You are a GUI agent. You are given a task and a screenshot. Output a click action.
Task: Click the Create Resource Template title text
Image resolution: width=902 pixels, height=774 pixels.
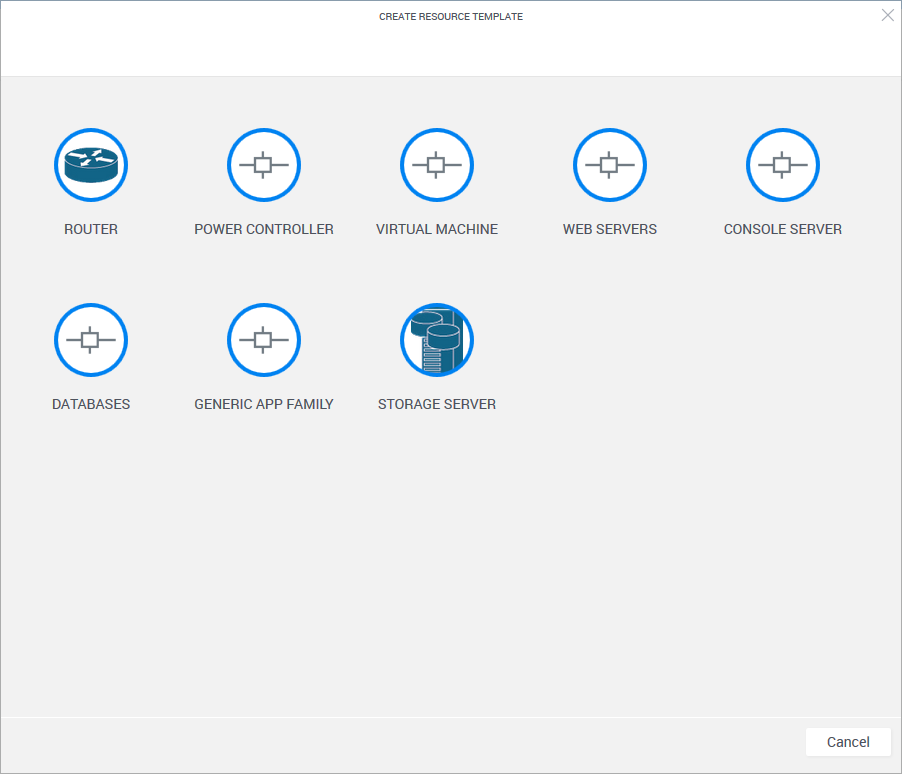tap(451, 17)
